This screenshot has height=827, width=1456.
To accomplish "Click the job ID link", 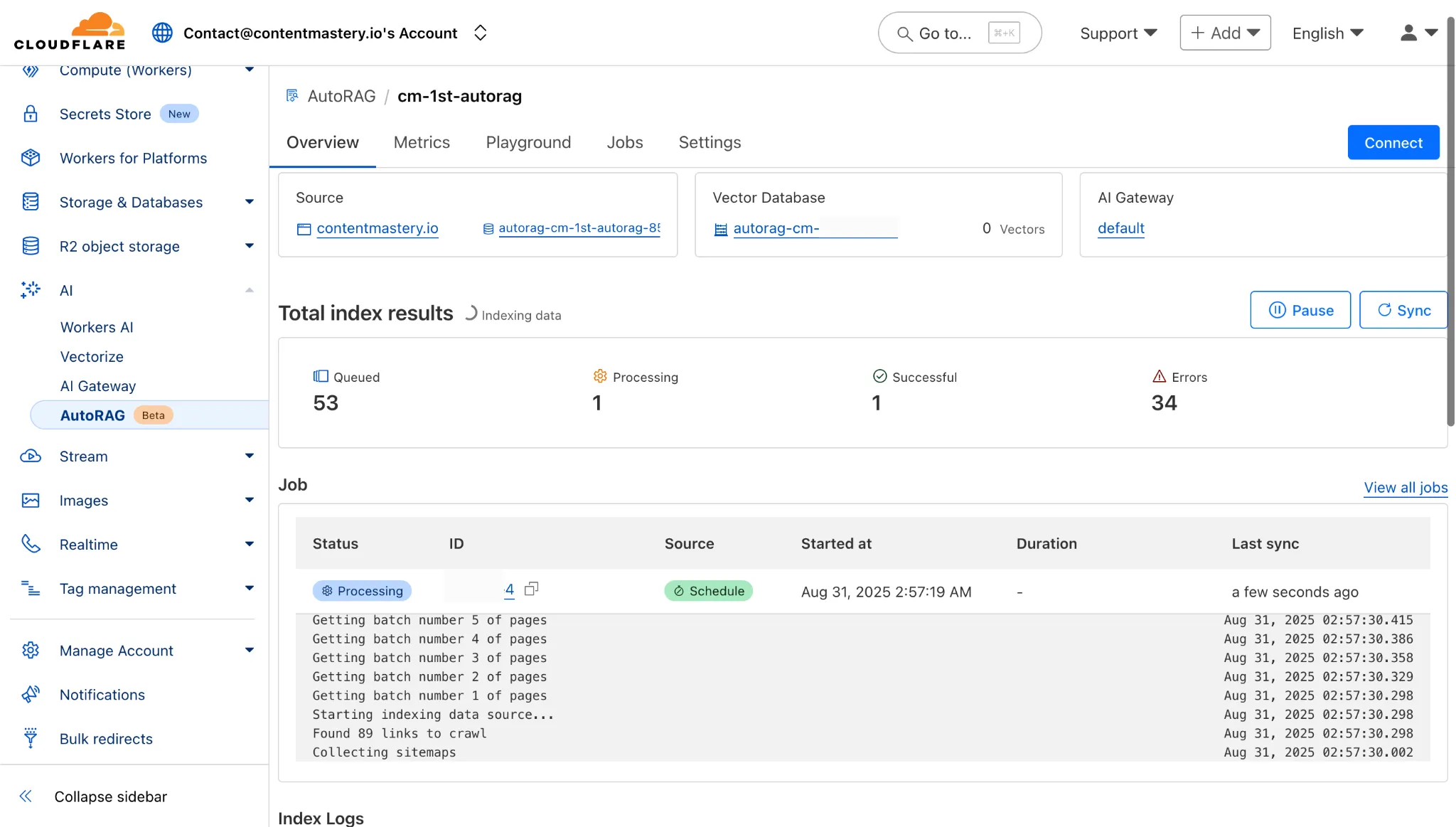I will (x=509, y=589).
